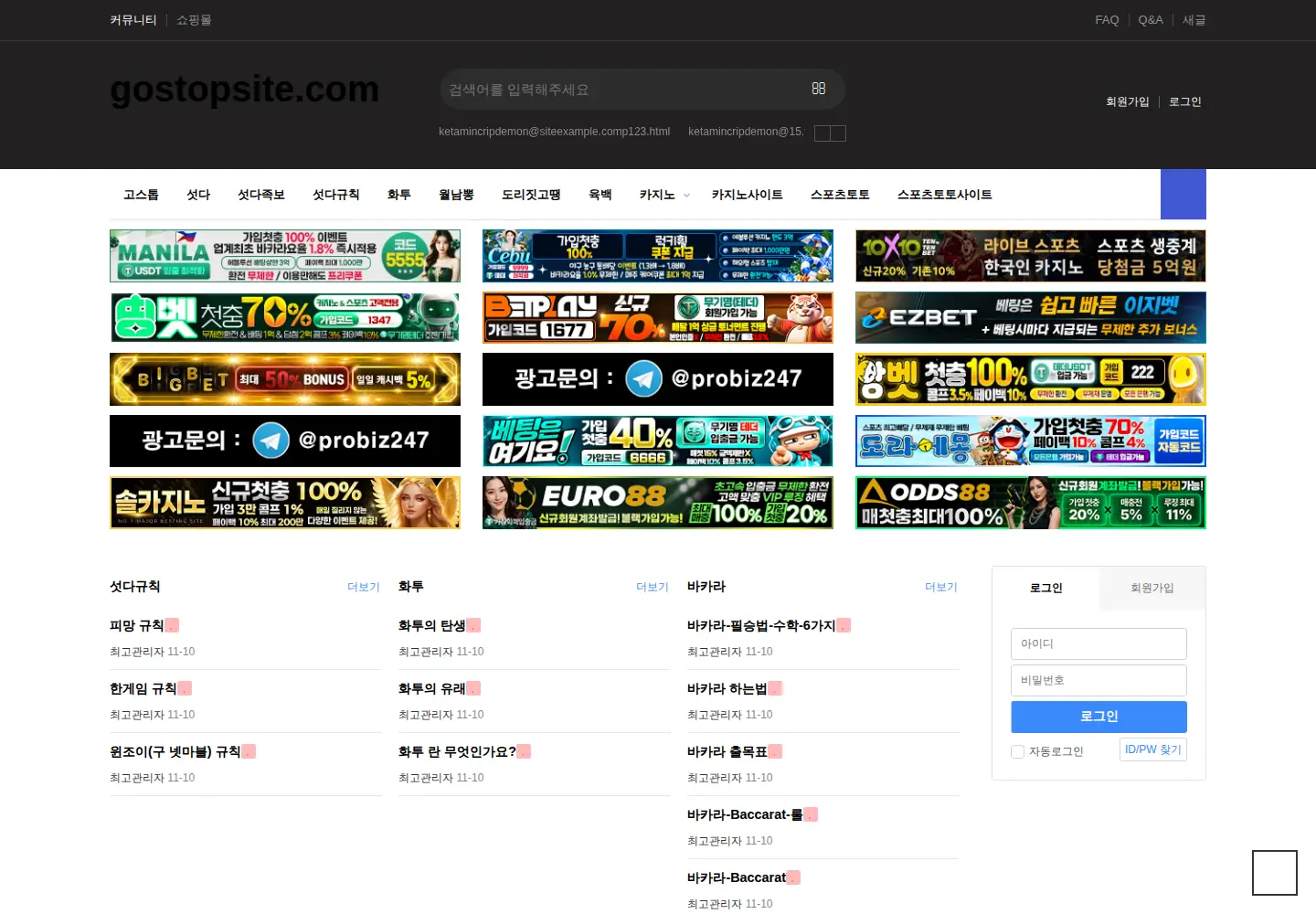Click the right small box next to popular keywords
This screenshot has width=1316, height=914.
tap(838, 133)
